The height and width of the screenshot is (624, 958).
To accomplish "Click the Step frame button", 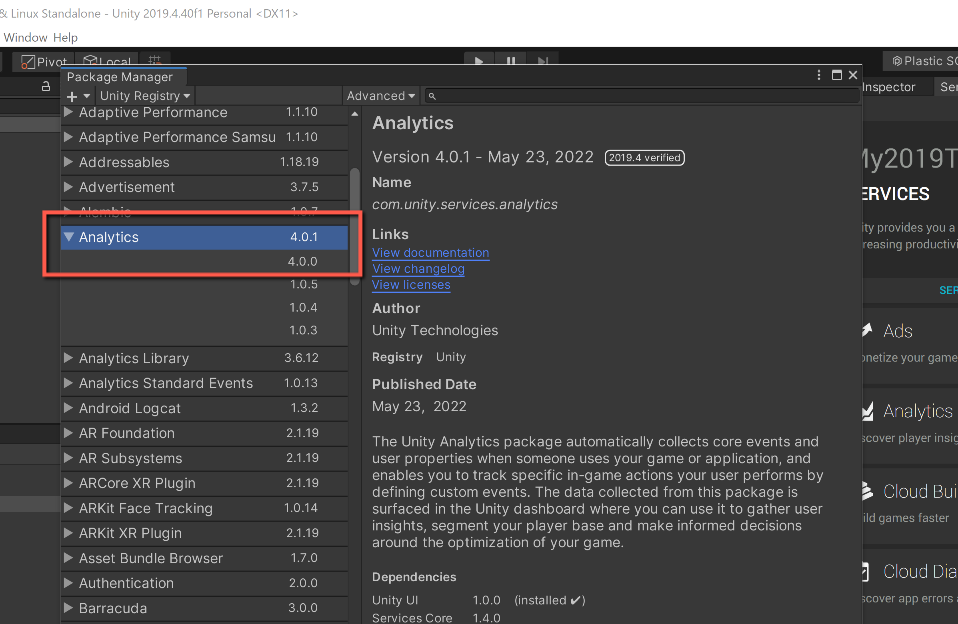I will [542, 61].
